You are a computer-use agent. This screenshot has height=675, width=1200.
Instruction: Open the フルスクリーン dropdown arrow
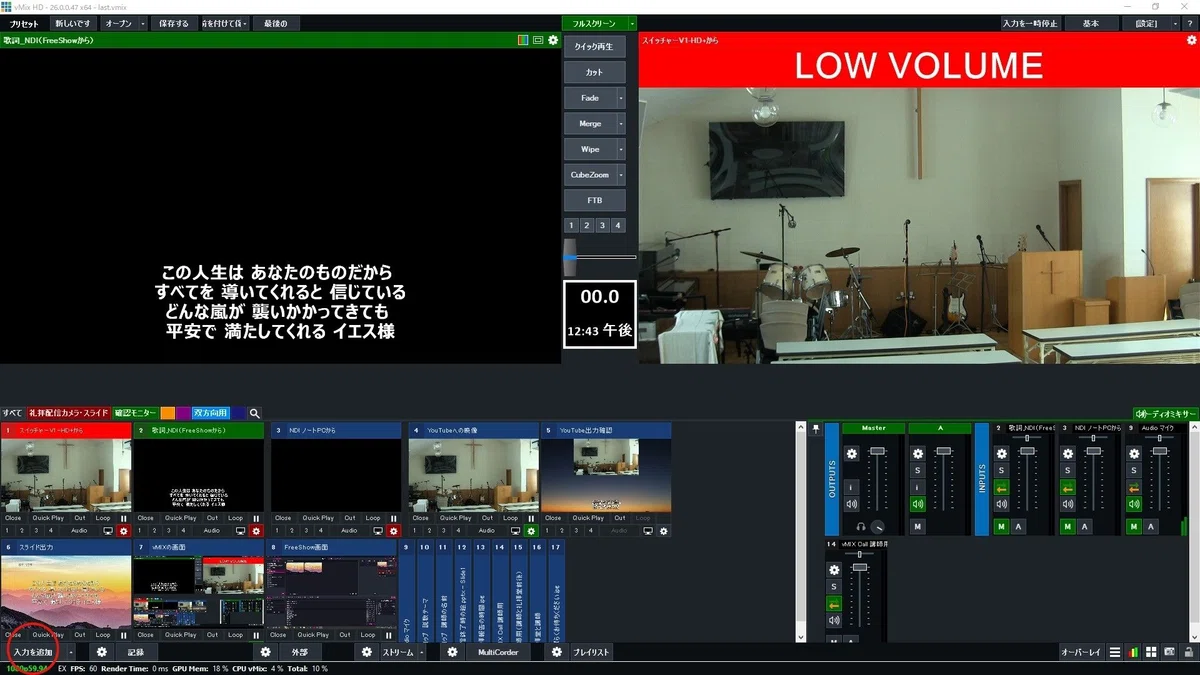click(632, 23)
